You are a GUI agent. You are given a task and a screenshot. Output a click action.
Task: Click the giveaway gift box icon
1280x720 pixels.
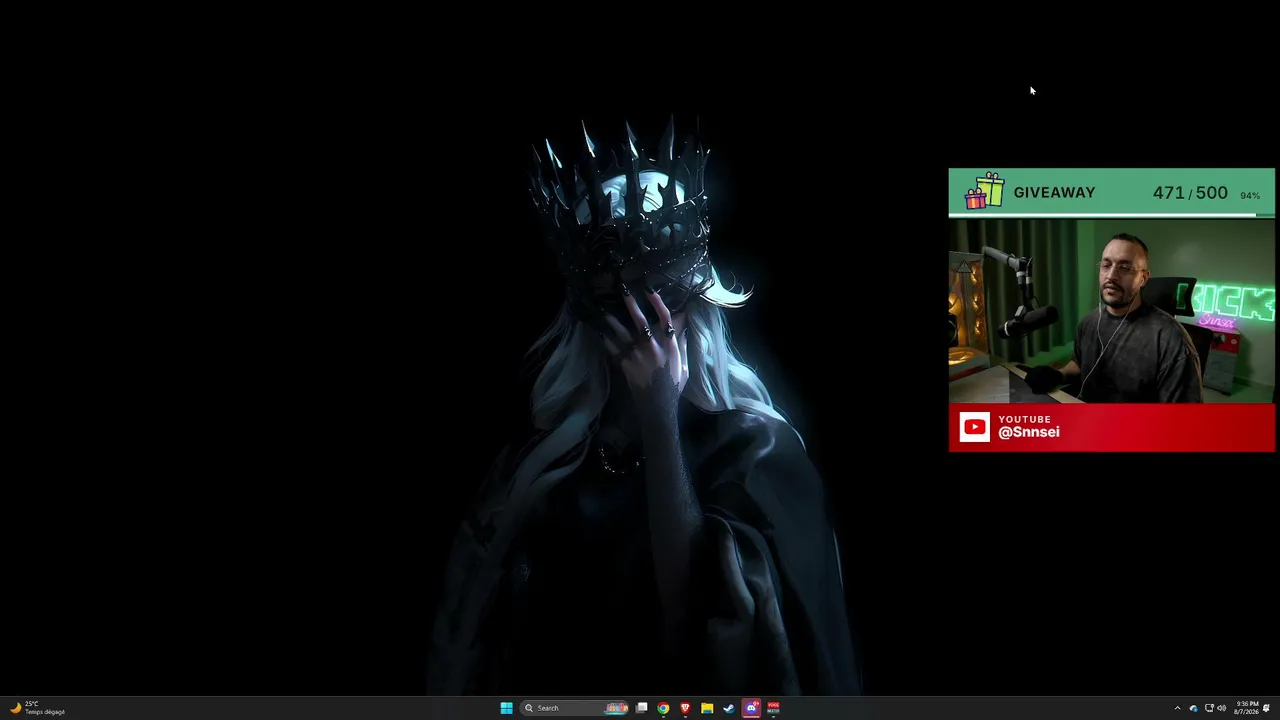(x=985, y=191)
